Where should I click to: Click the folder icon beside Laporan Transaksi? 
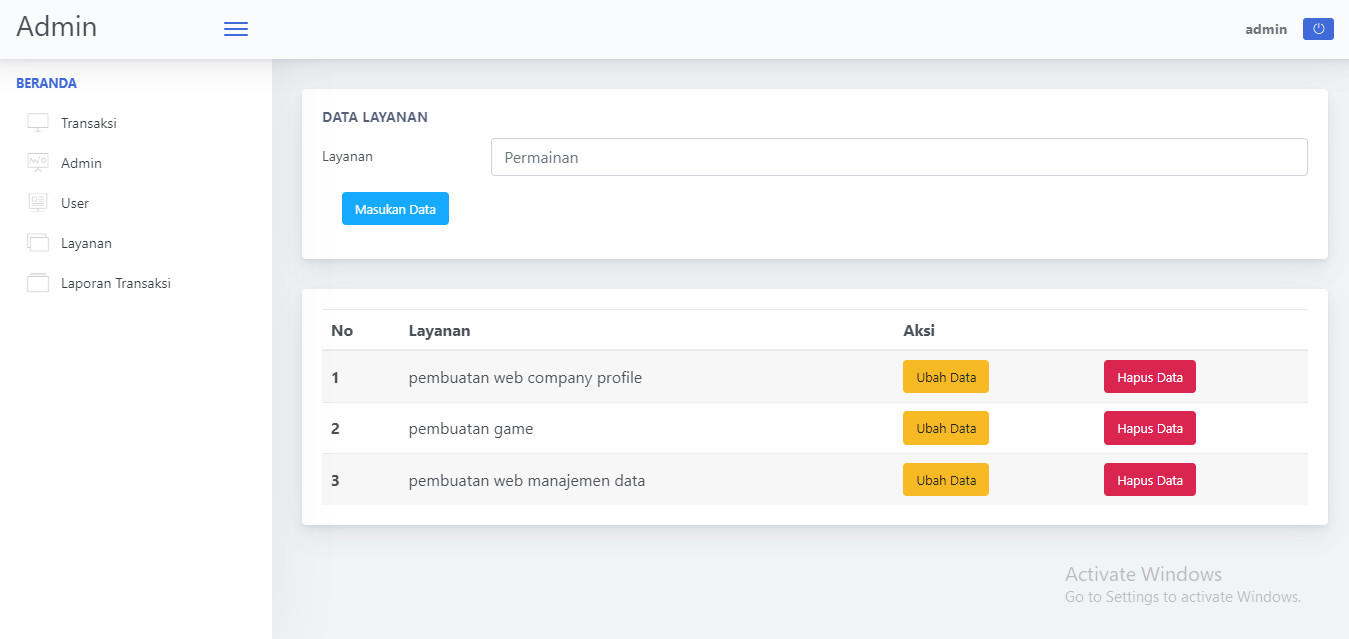click(38, 283)
